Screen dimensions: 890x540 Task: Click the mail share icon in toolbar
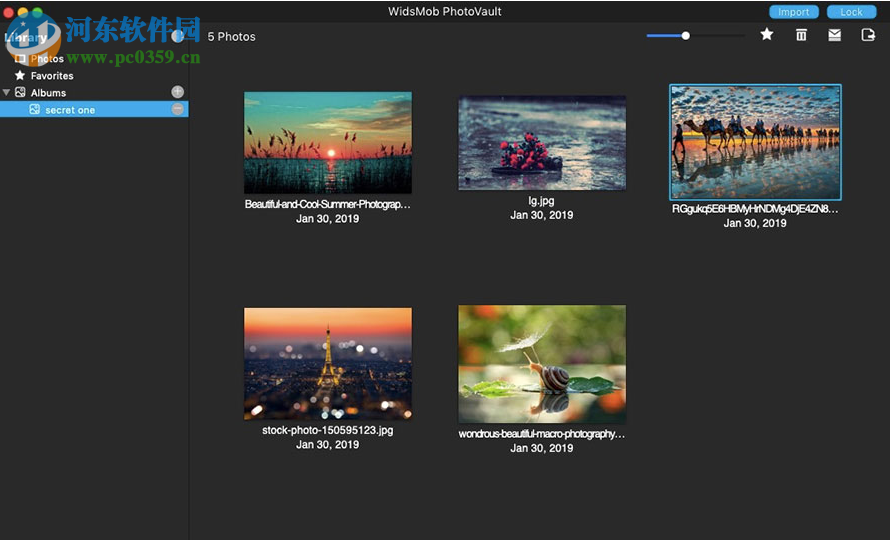[x=834, y=35]
